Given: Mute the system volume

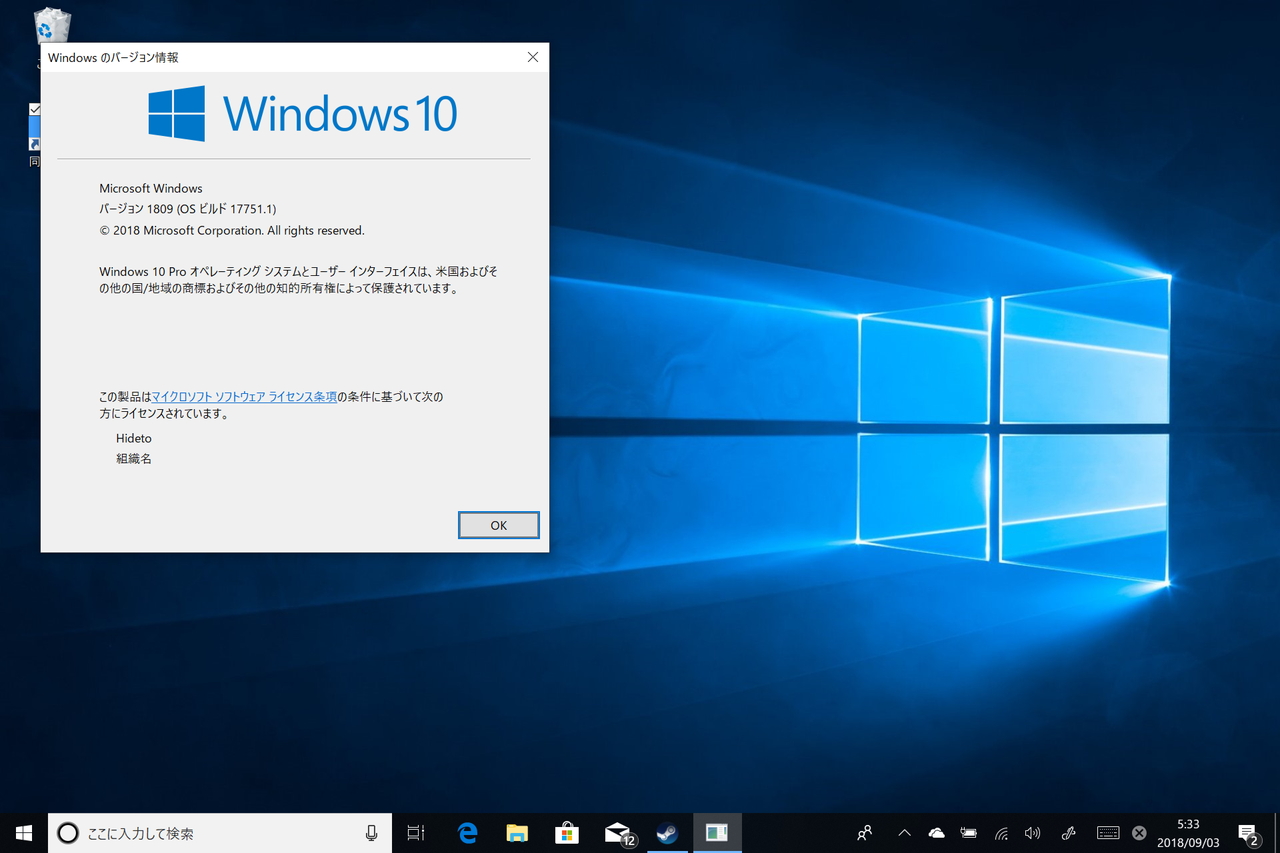Looking at the screenshot, I should 1032,832.
